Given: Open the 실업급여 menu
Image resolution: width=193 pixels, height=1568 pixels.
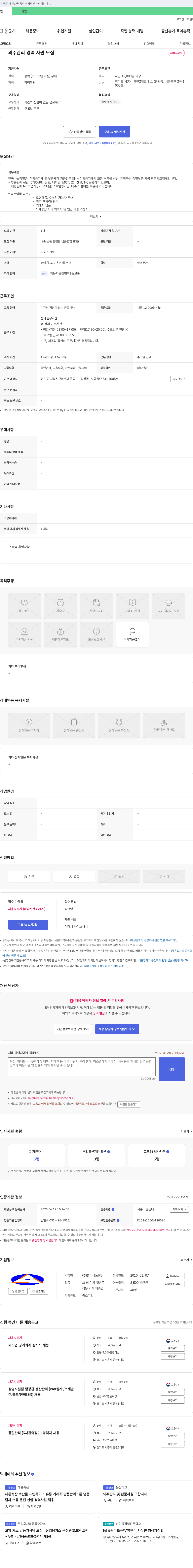Looking at the screenshot, I should (95, 31).
